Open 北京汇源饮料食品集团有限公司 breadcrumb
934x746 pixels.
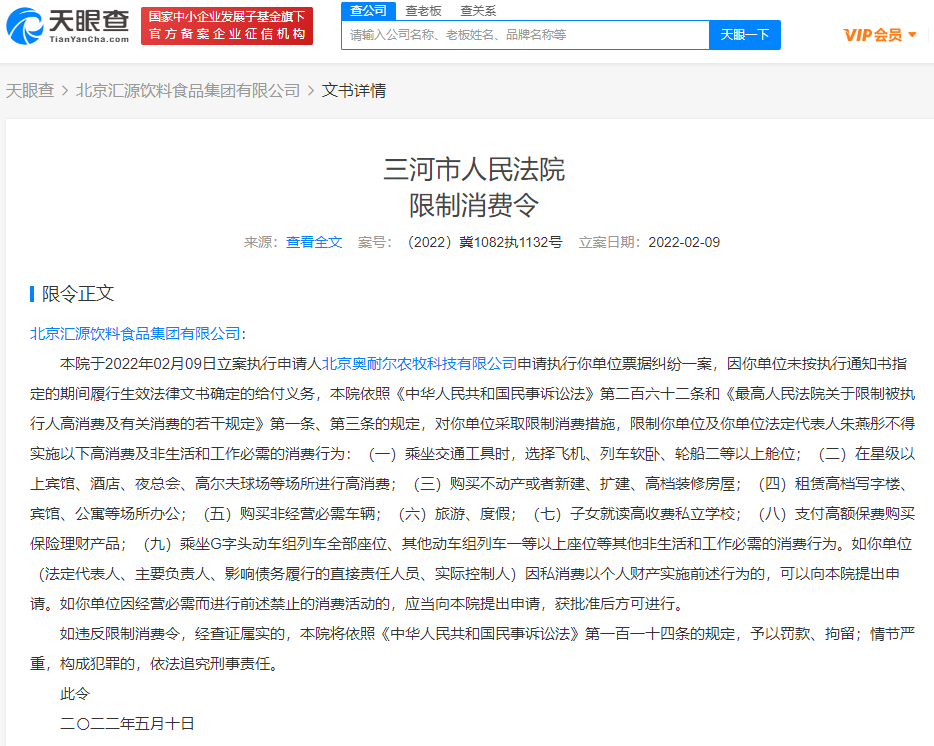(188, 91)
